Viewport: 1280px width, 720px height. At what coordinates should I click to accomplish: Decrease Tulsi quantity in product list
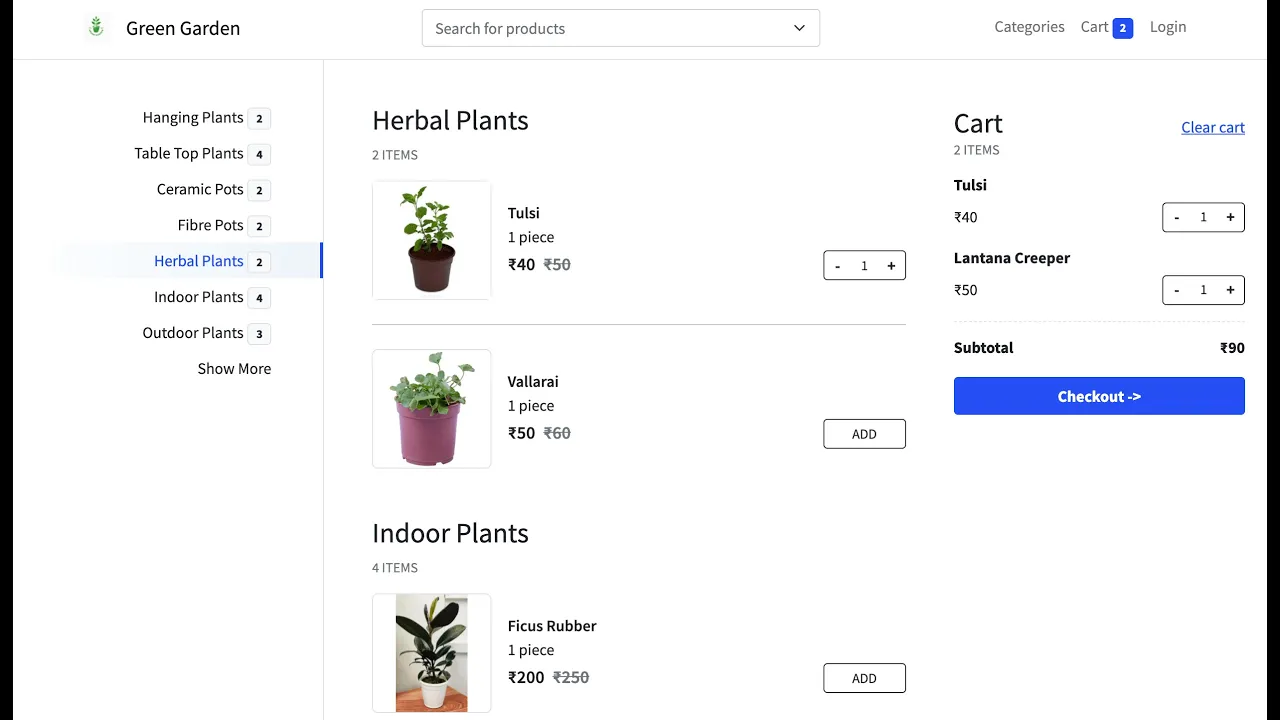tap(837, 266)
